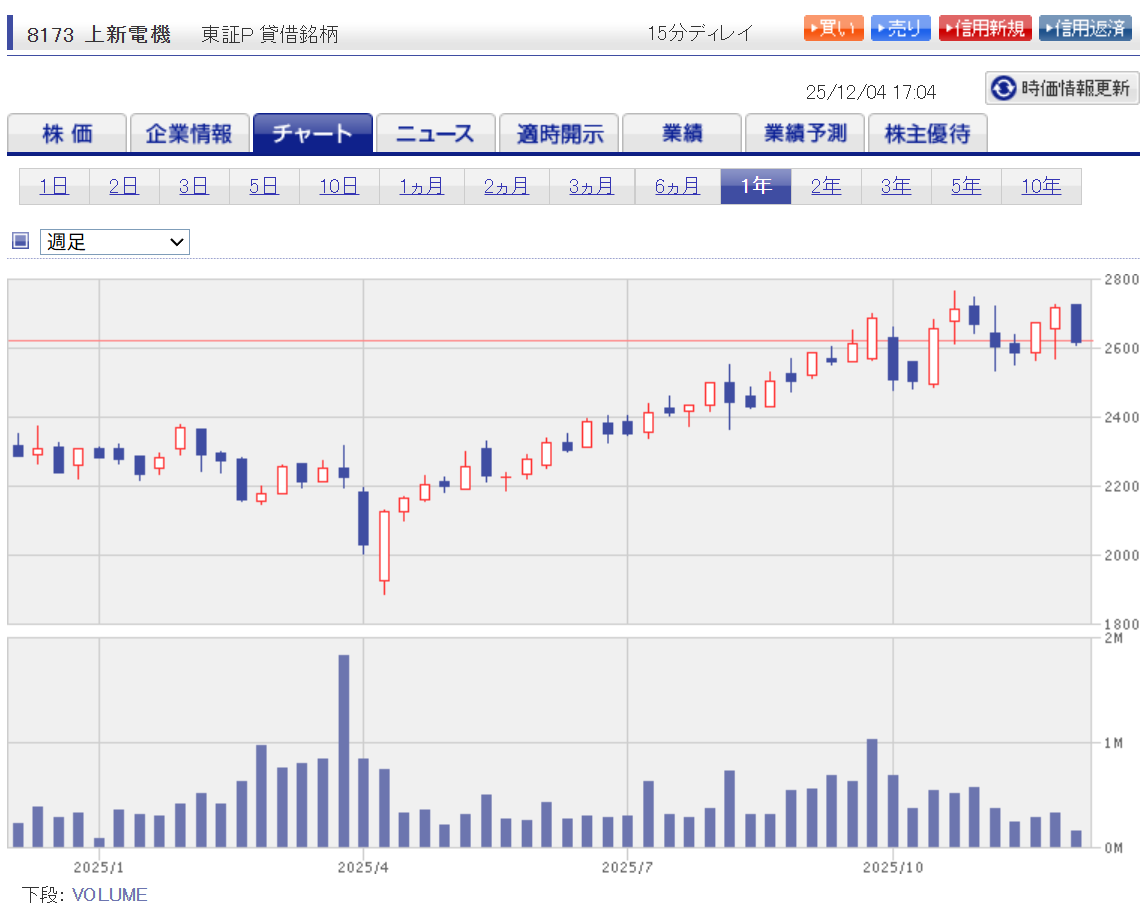Image resolution: width=1148 pixels, height=913 pixels.
Task: Change chart period to 10年
Action: (x=1040, y=186)
